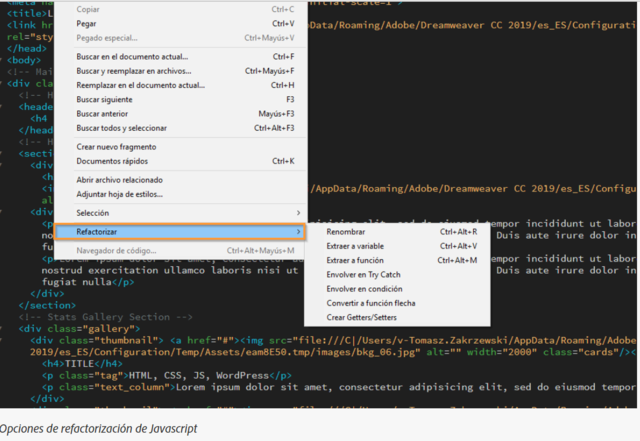
Task: Select Buscar todos y seleccionar
Action: pyautogui.click(x=181, y=128)
